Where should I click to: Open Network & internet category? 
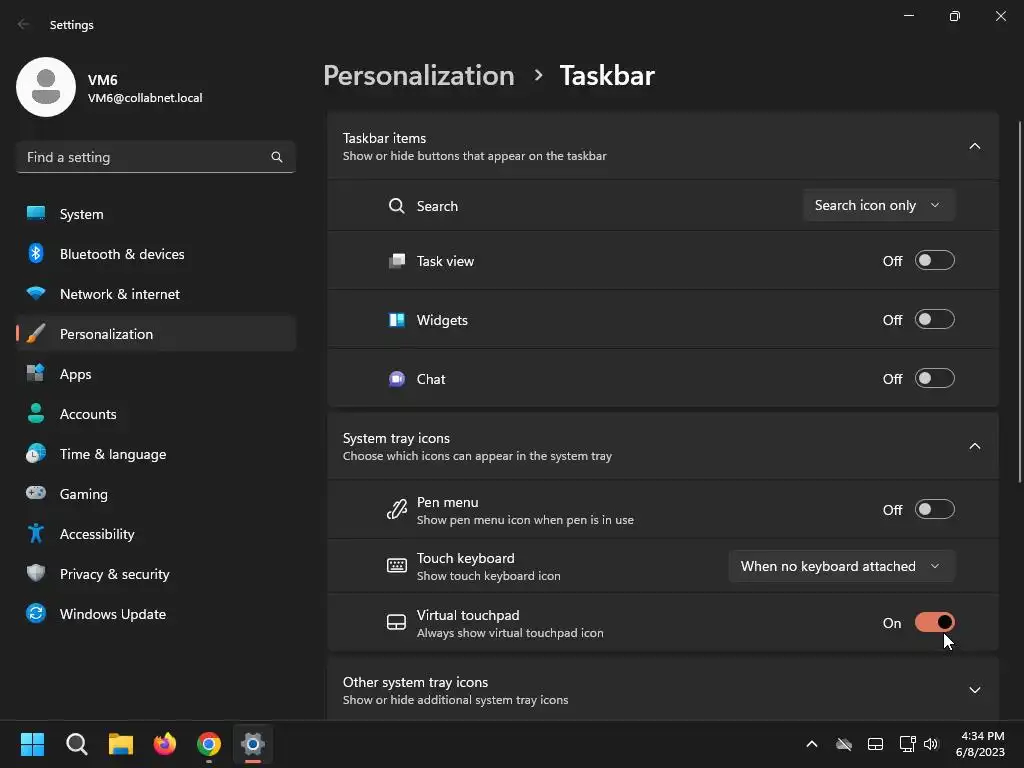tap(156, 293)
